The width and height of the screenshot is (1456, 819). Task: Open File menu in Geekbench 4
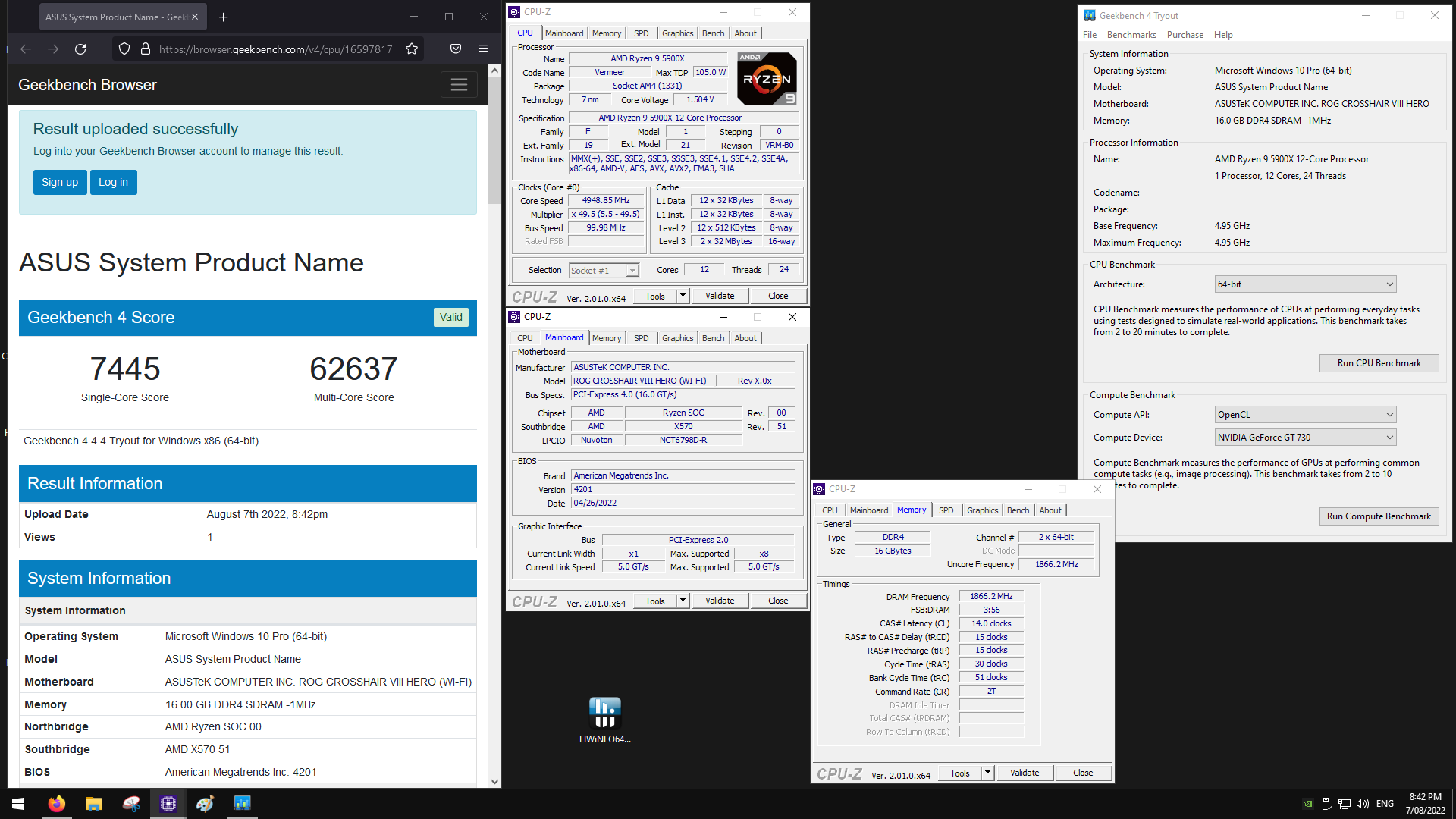click(x=1090, y=35)
